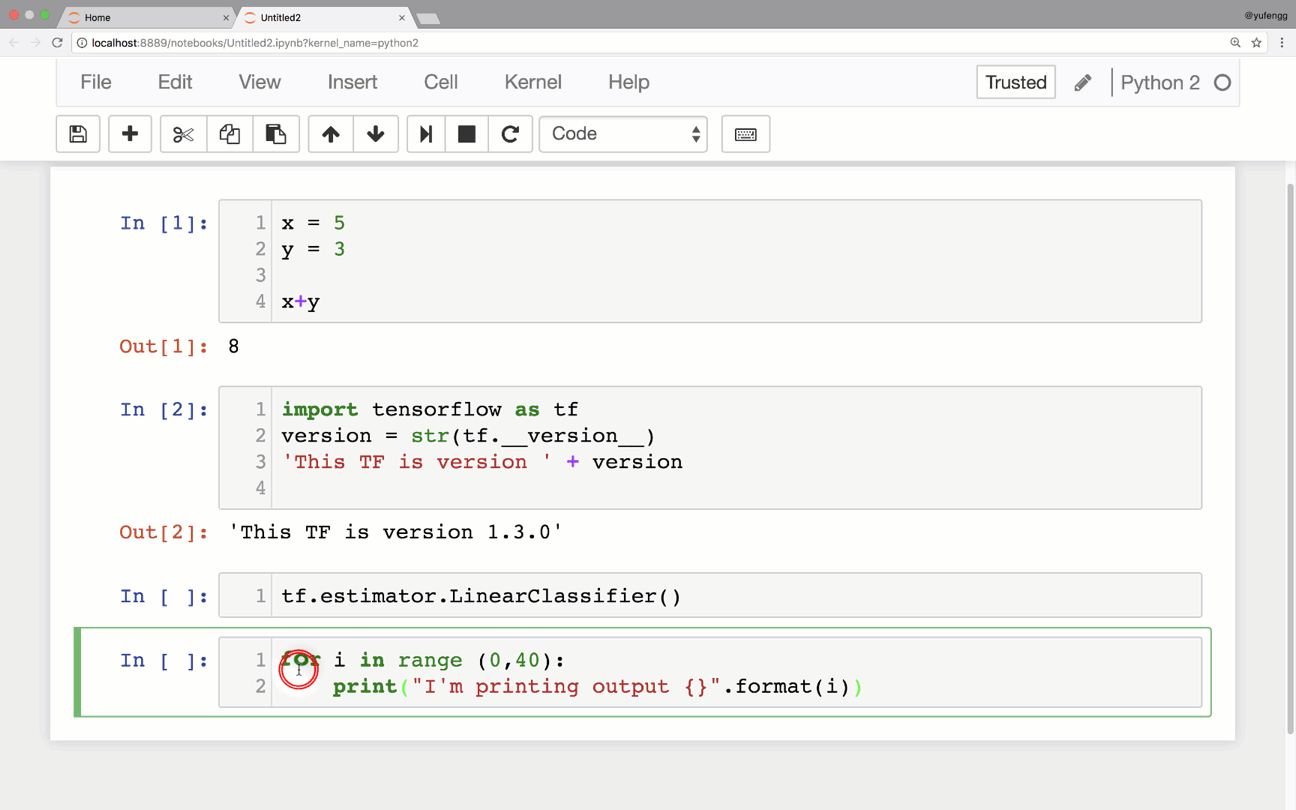The height and width of the screenshot is (810, 1296).
Task: Open the Chrome three-dot menu
Action: click(1282, 43)
